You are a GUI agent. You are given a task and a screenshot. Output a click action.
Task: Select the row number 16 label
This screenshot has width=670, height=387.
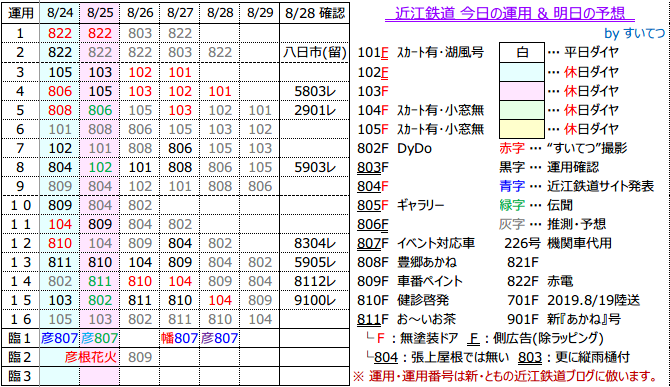coord(20,319)
